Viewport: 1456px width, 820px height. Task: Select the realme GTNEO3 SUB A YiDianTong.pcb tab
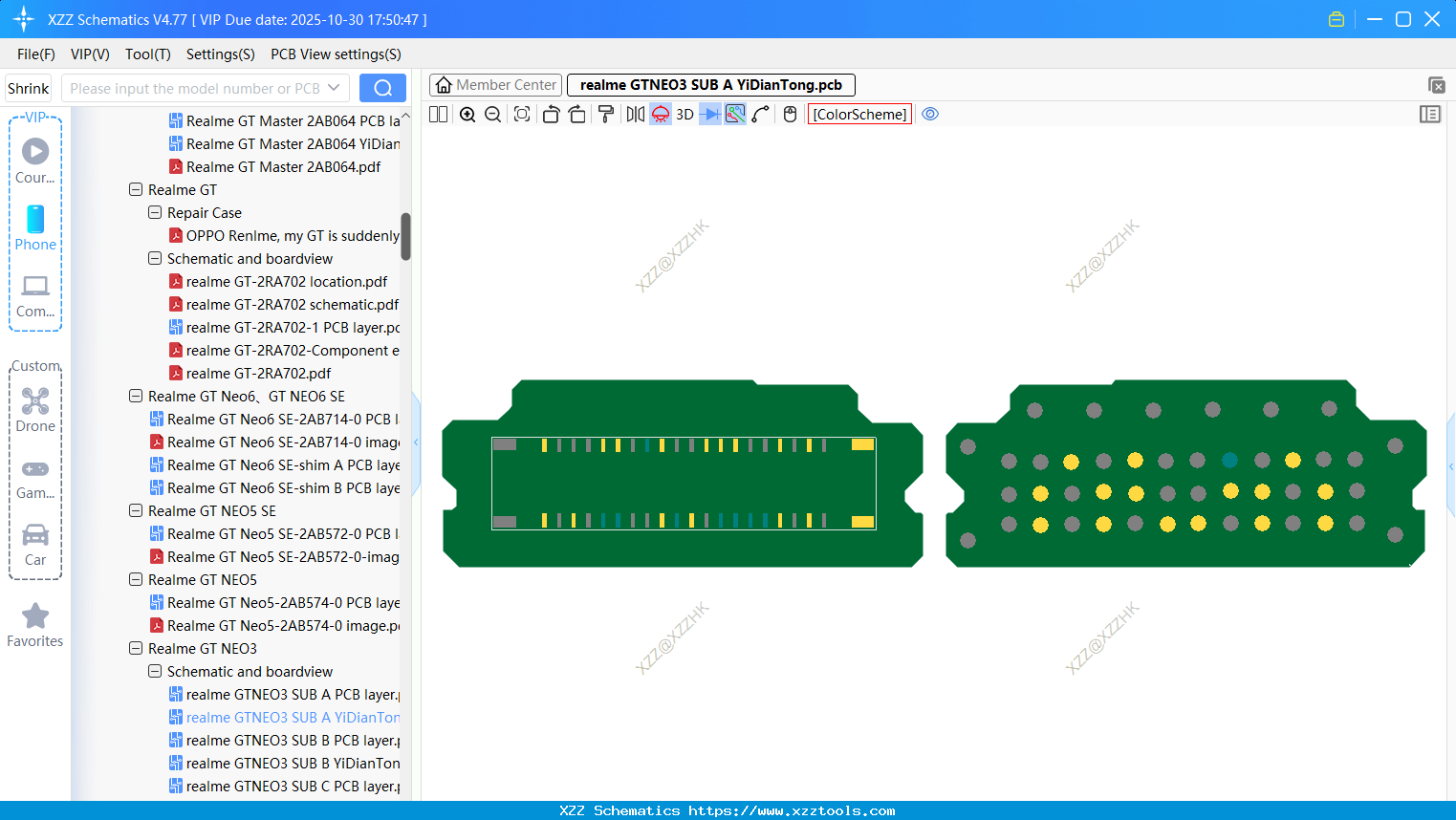click(711, 85)
